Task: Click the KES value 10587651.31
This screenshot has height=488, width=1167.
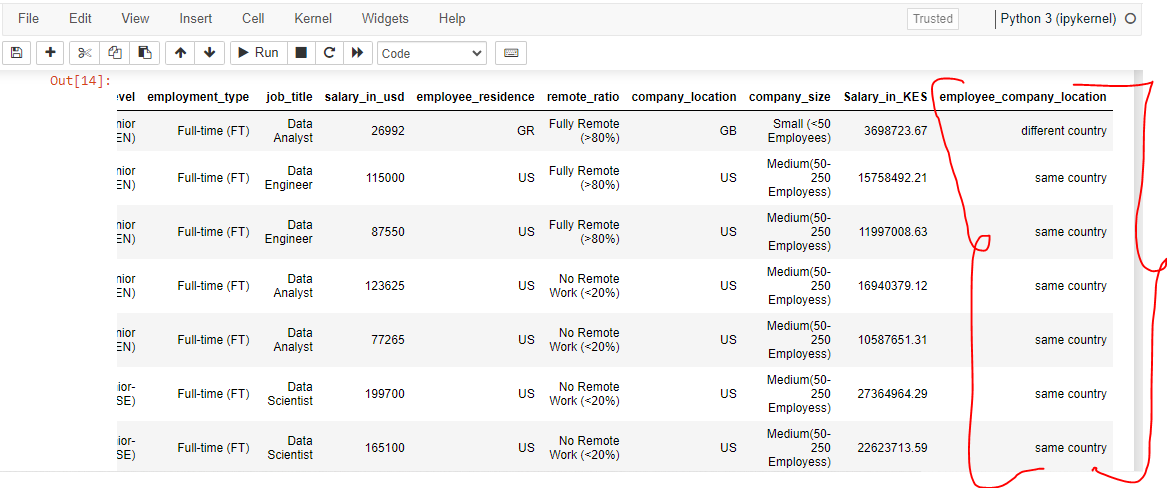Action: [892, 340]
